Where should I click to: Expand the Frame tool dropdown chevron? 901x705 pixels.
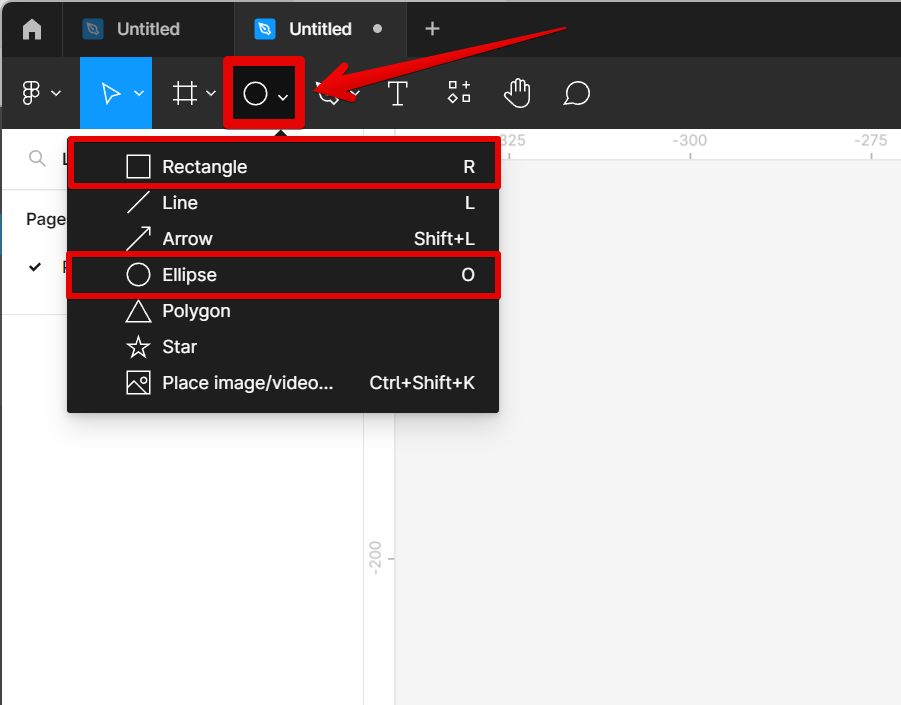211,93
